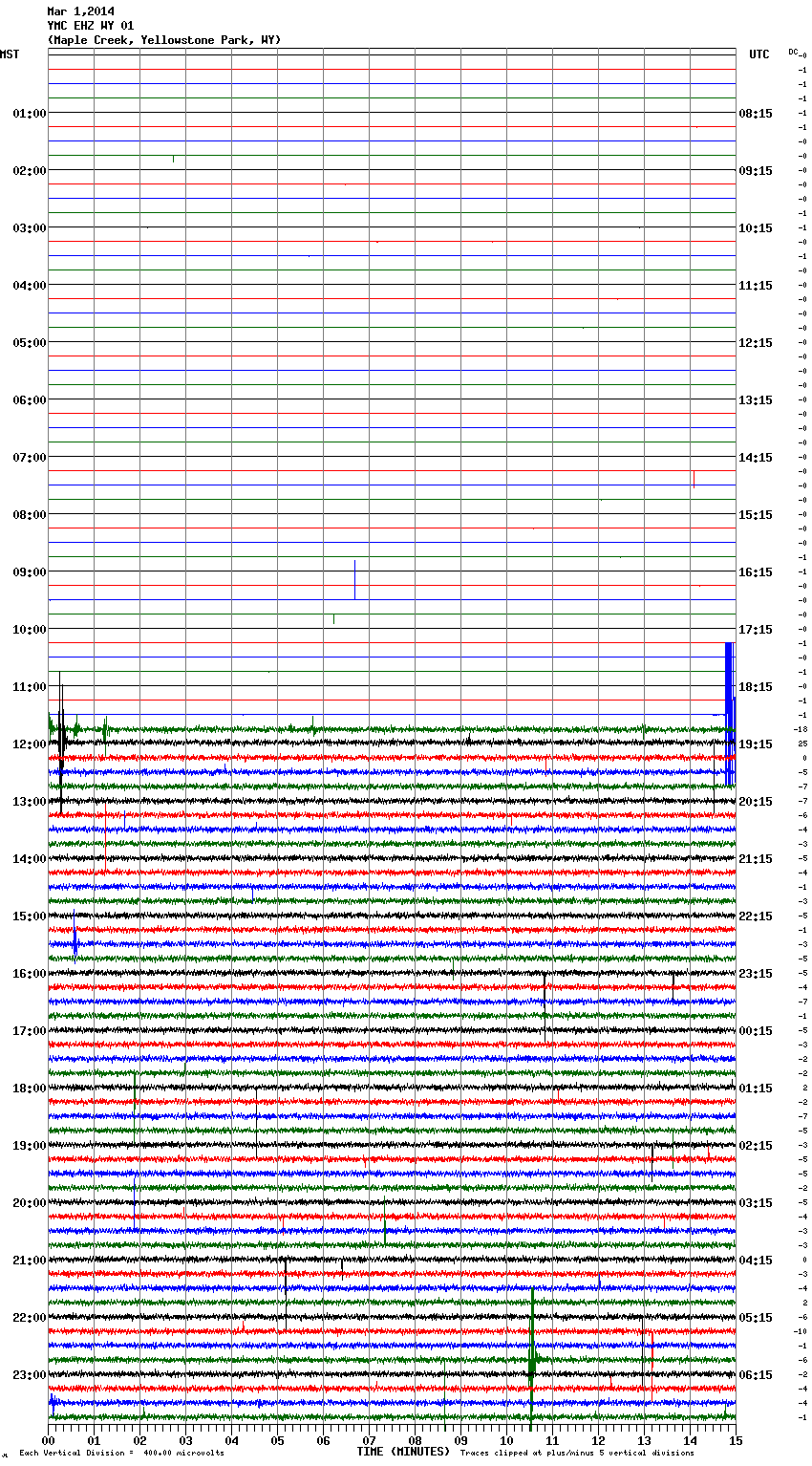Select the 15:00 MST time label
Screen dimensions: 812x1466
click(30, 916)
